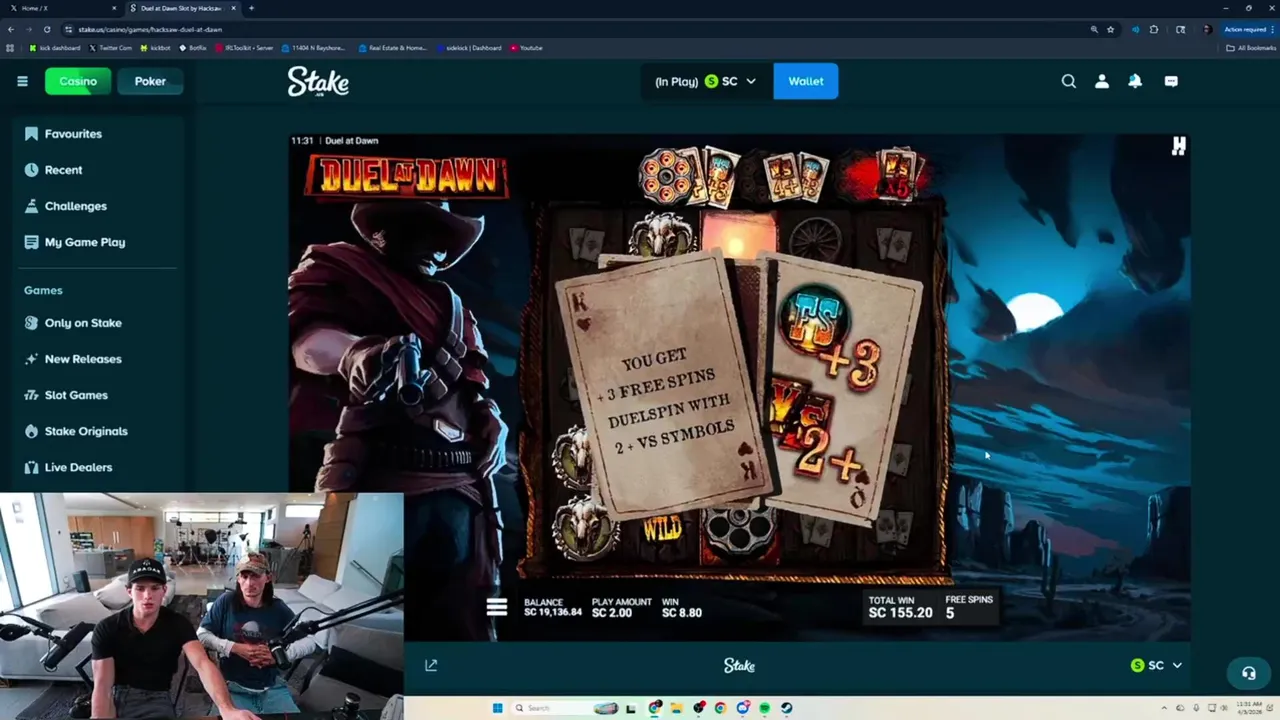The height and width of the screenshot is (720, 1280).
Task: View notifications bell
Action: [1135, 81]
